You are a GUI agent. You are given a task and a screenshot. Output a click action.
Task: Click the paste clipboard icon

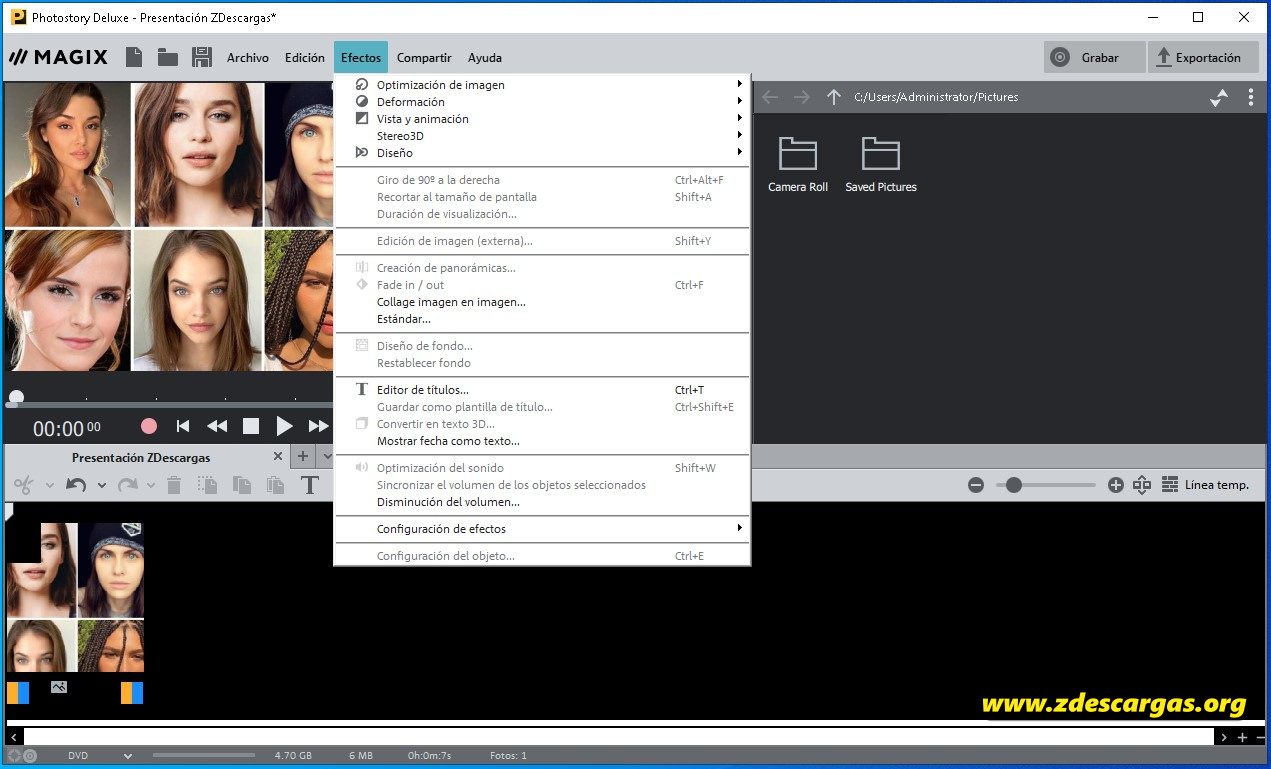(275, 485)
